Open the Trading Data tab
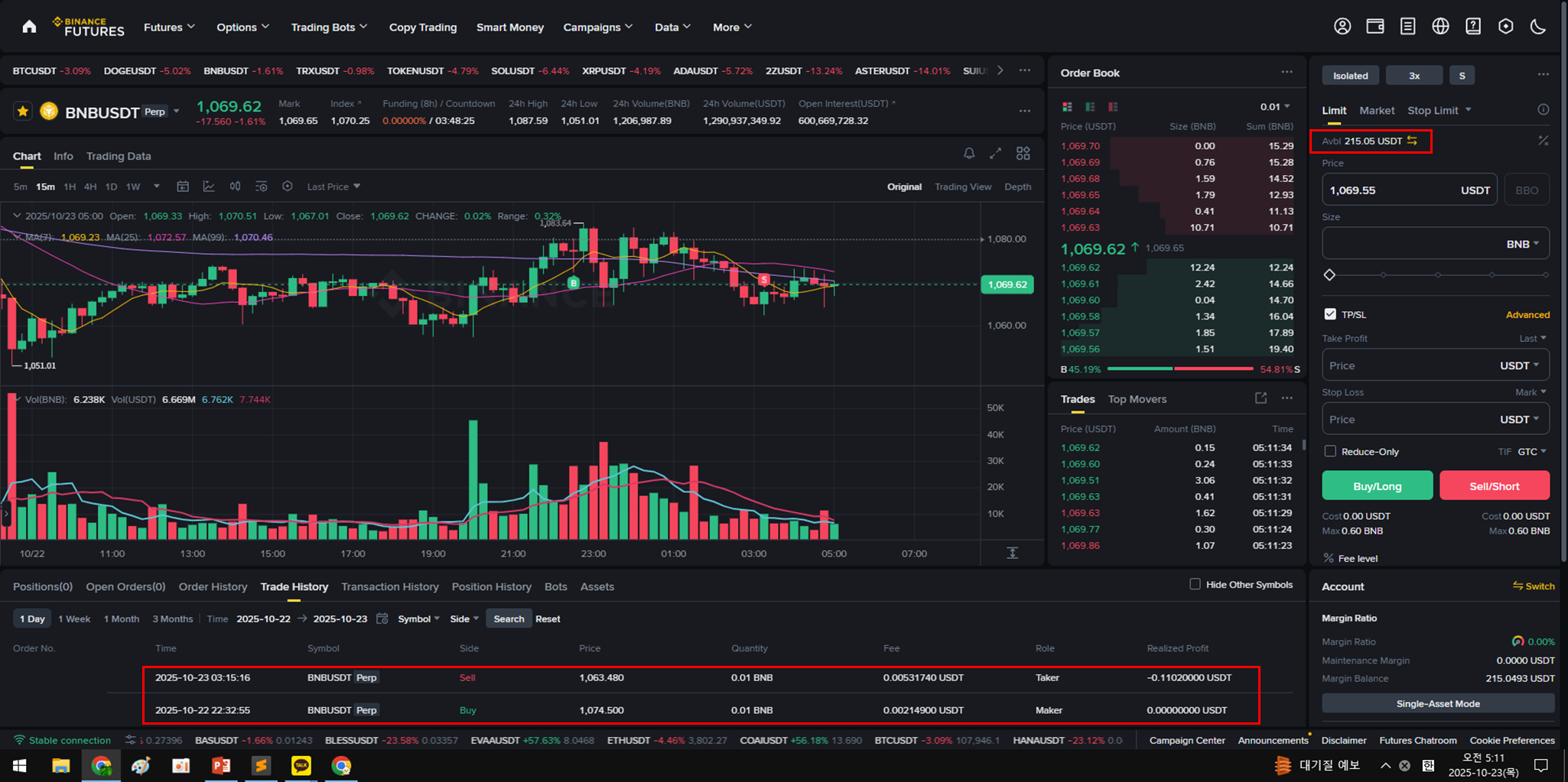This screenshot has width=1568, height=782. [x=119, y=156]
